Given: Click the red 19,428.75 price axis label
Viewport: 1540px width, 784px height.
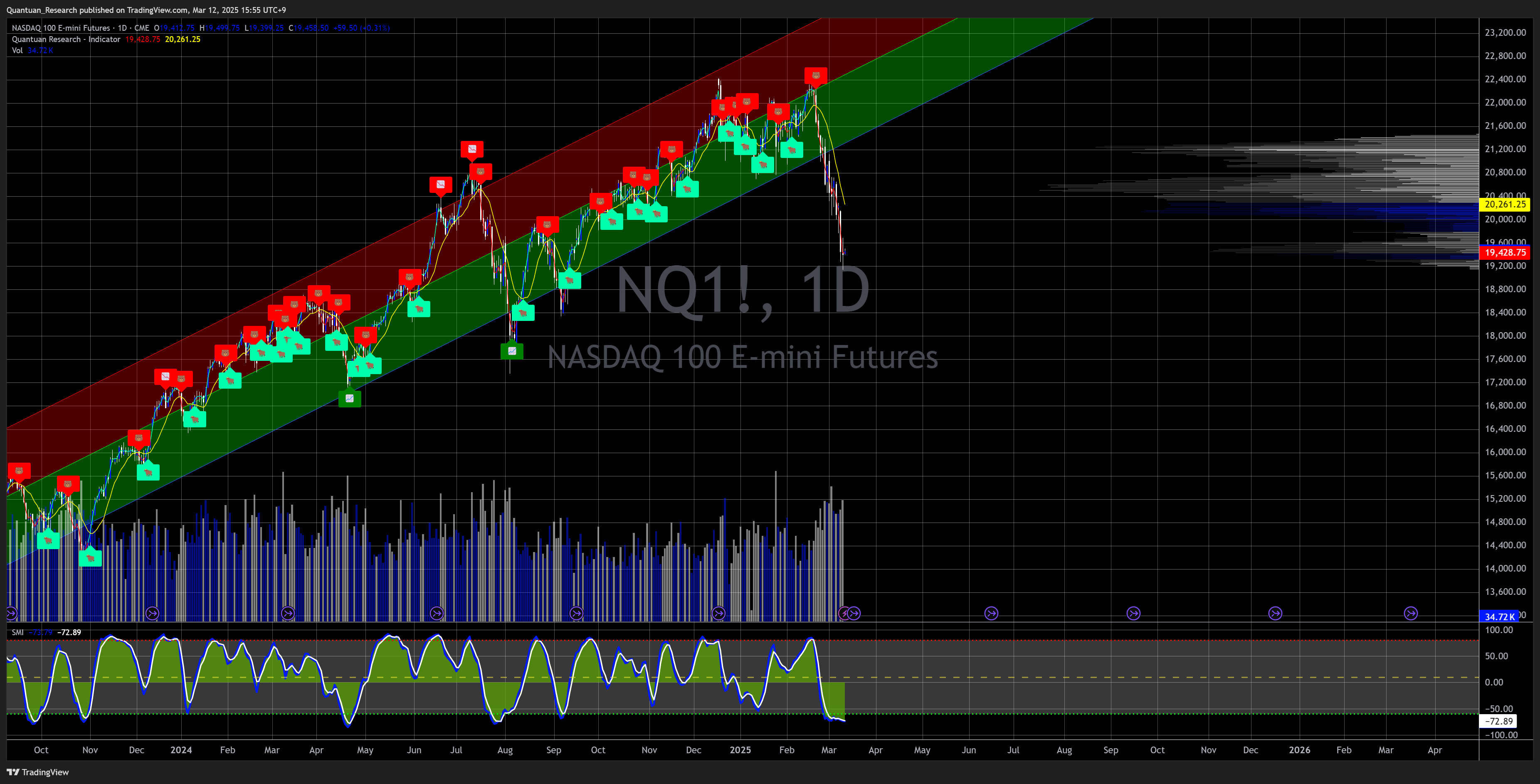Looking at the screenshot, I should (1505, 252).
